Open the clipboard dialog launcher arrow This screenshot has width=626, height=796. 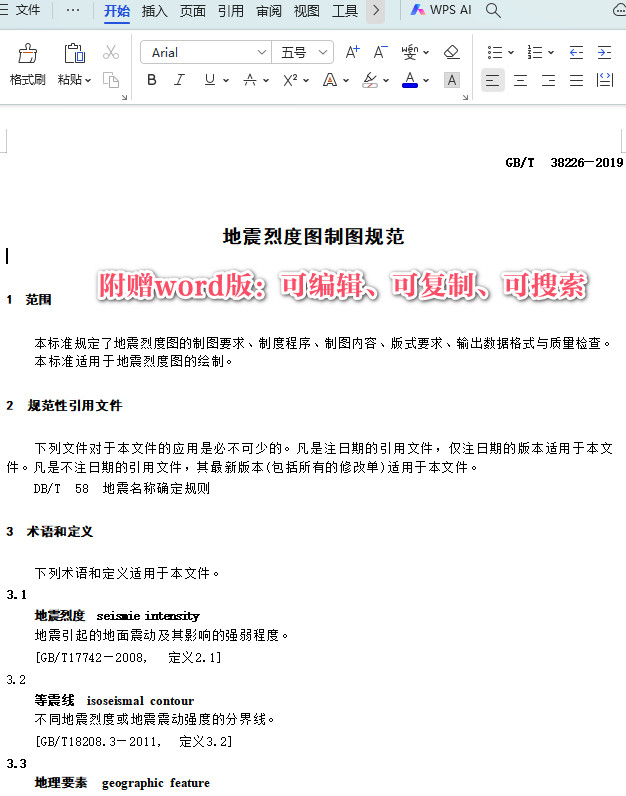124,97
